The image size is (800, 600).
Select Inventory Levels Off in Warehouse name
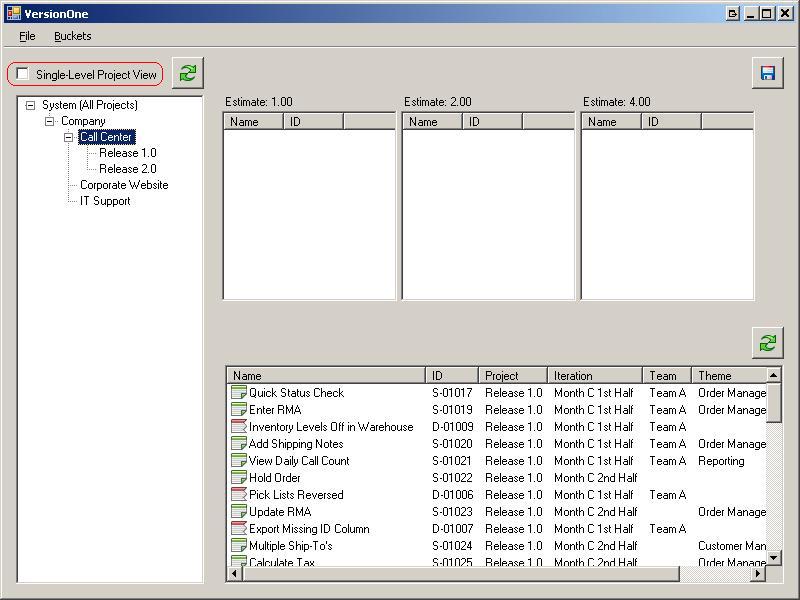tap(331, 427)
